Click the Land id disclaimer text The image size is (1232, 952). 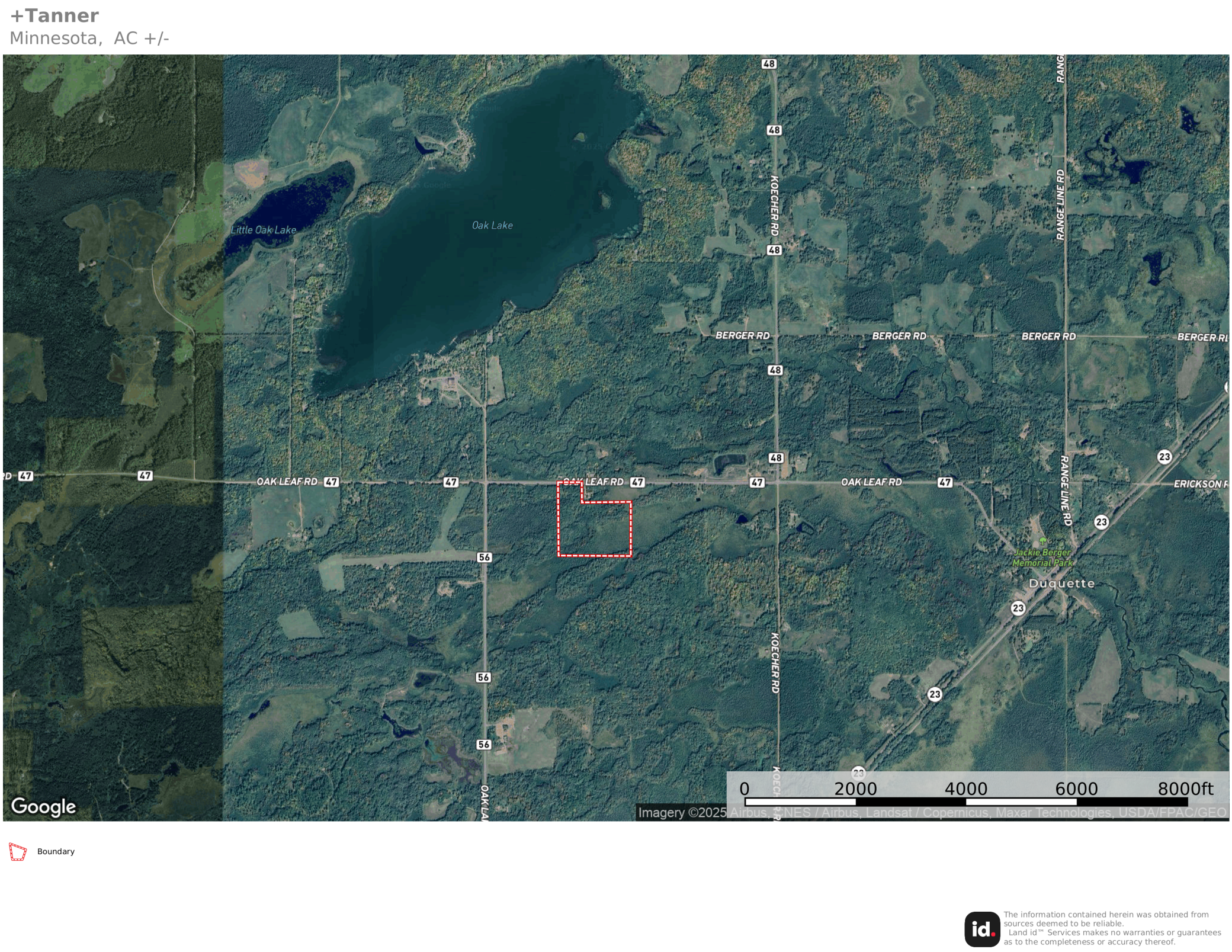(1112, 928)
